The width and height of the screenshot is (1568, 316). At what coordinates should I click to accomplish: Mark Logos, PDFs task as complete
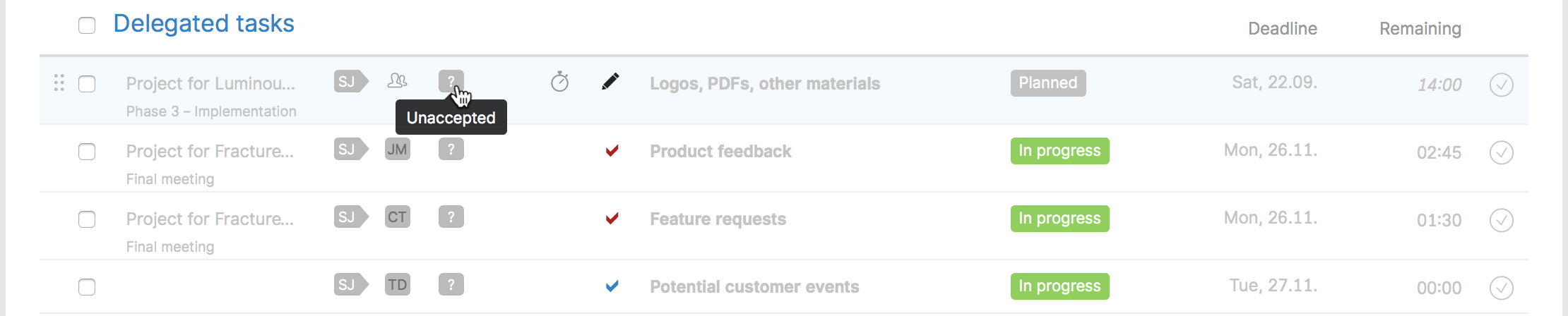click(x=1501, y=85)
